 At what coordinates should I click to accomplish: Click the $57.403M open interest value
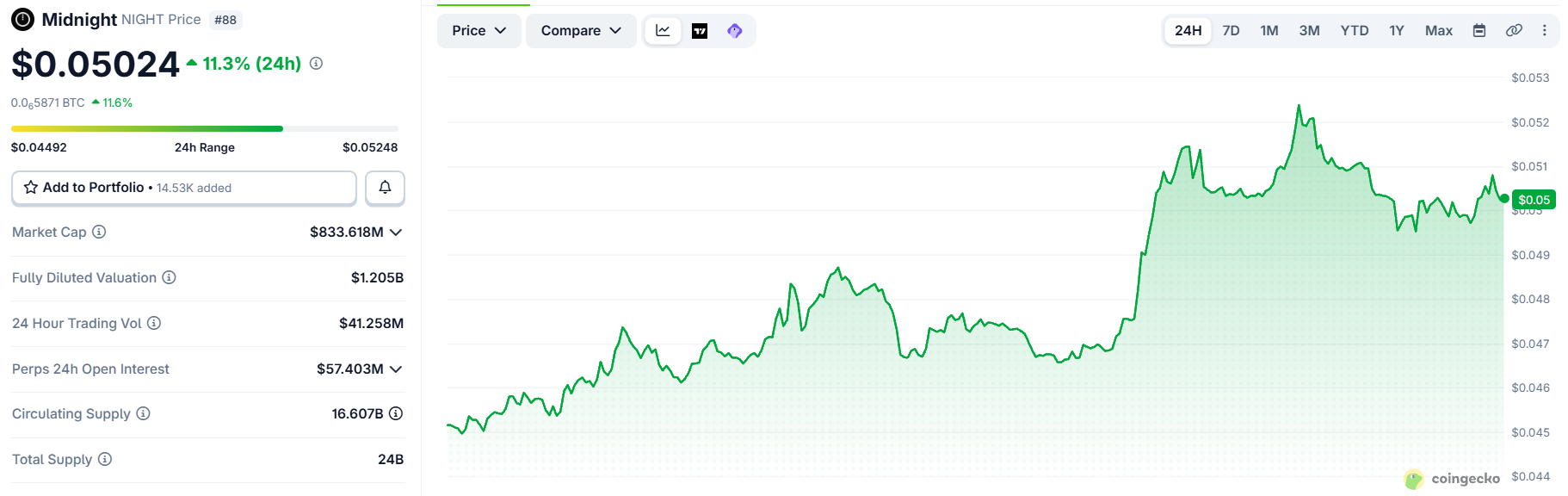pos(350,369)
